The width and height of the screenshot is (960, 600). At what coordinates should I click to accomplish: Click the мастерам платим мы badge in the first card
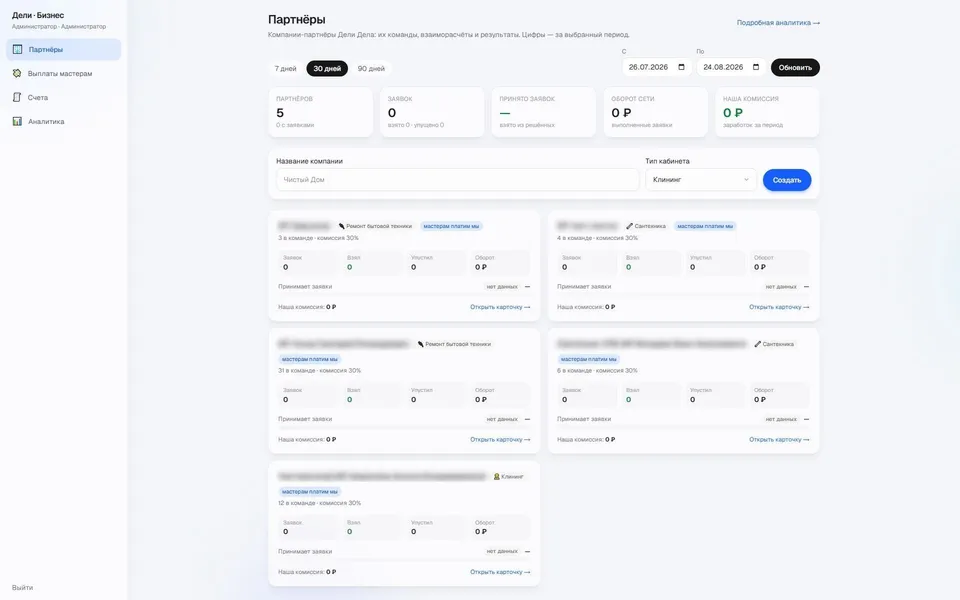[x=451, y=226]
